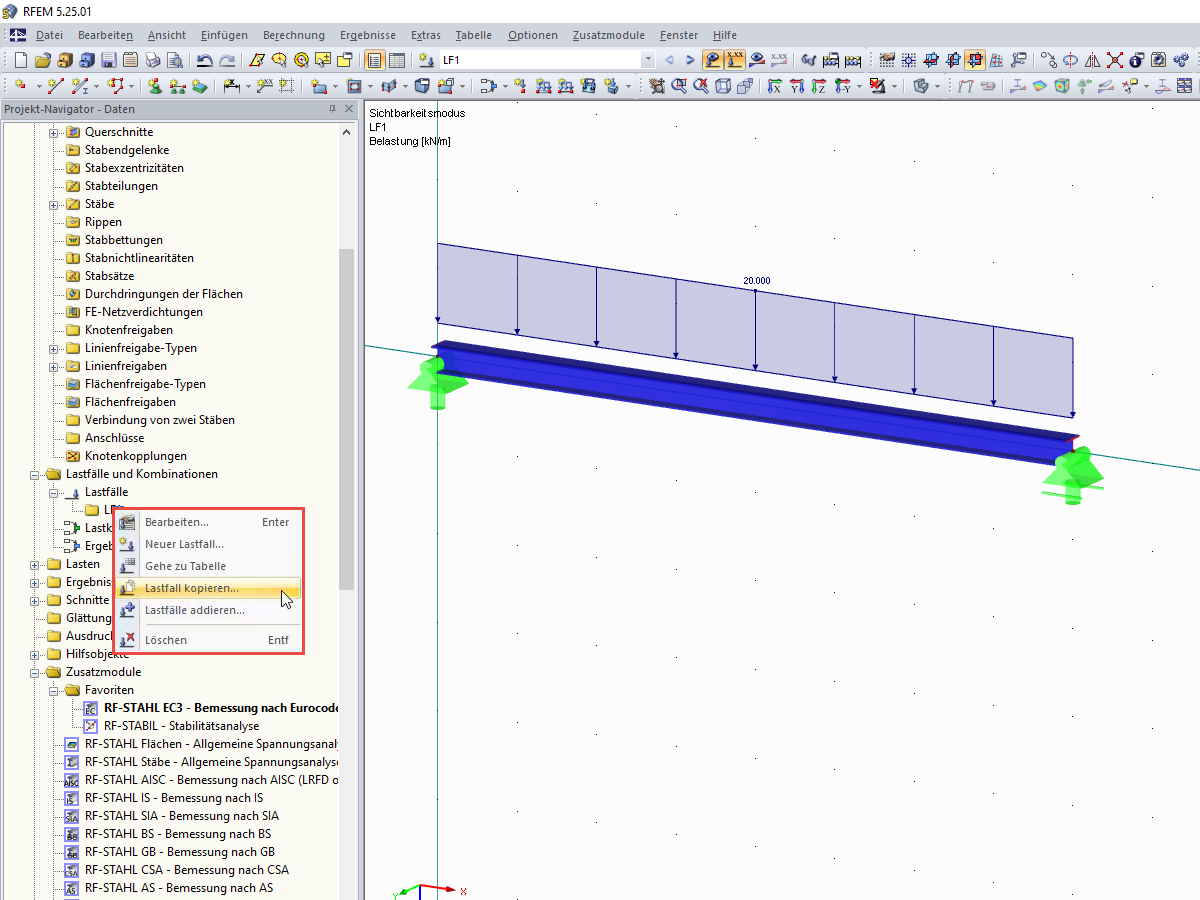This screenshot has width=1200, height=900.
Task: Select RF-STAHL EC3 module entry
Action: coord(221,708)
